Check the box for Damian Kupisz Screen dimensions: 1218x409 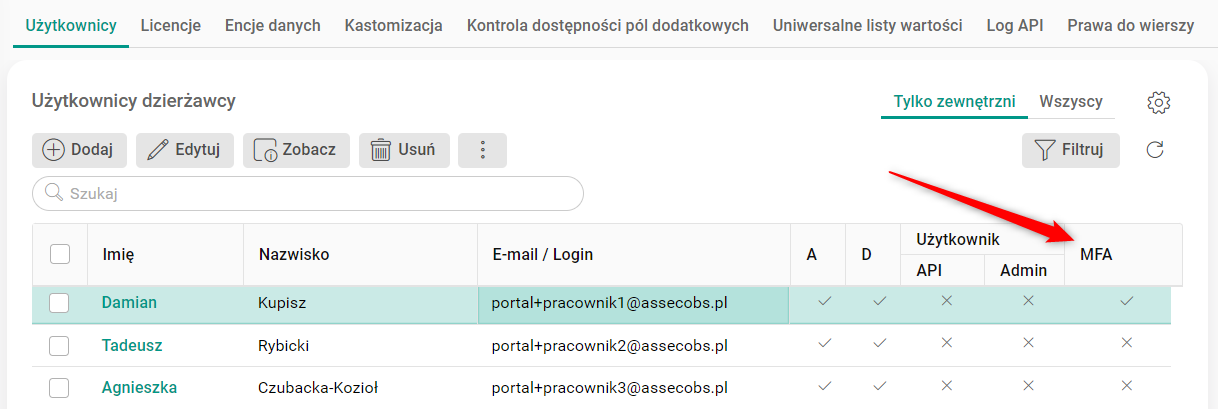tap(60, 303)
